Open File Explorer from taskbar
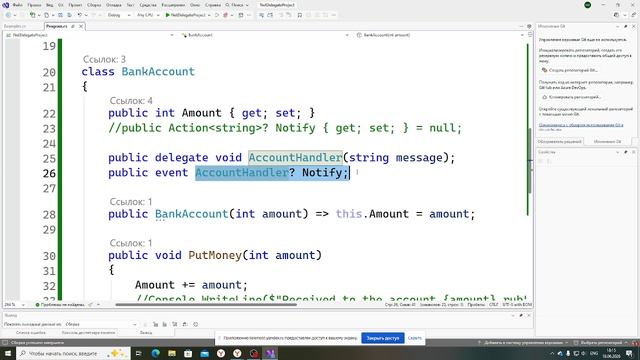The image size is (640, 360). click(172, 353)
